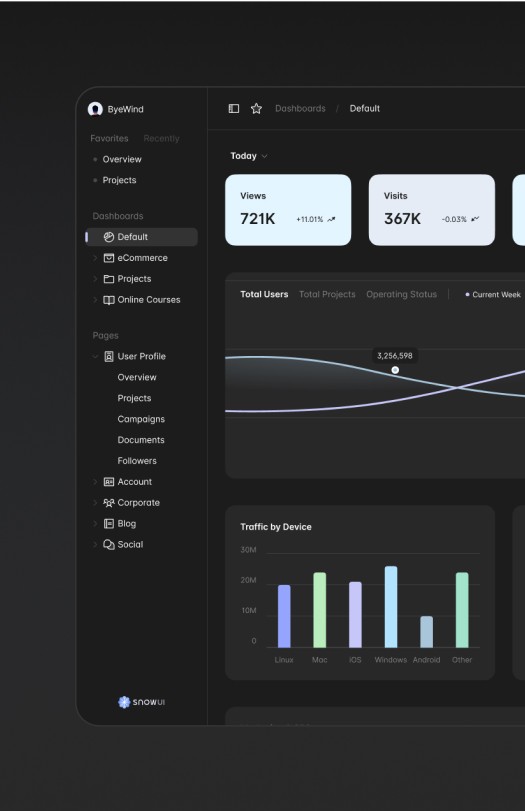
Task: Click the ByeWind profile avatar
Action: pyautogui.click(x=95, y=109)
